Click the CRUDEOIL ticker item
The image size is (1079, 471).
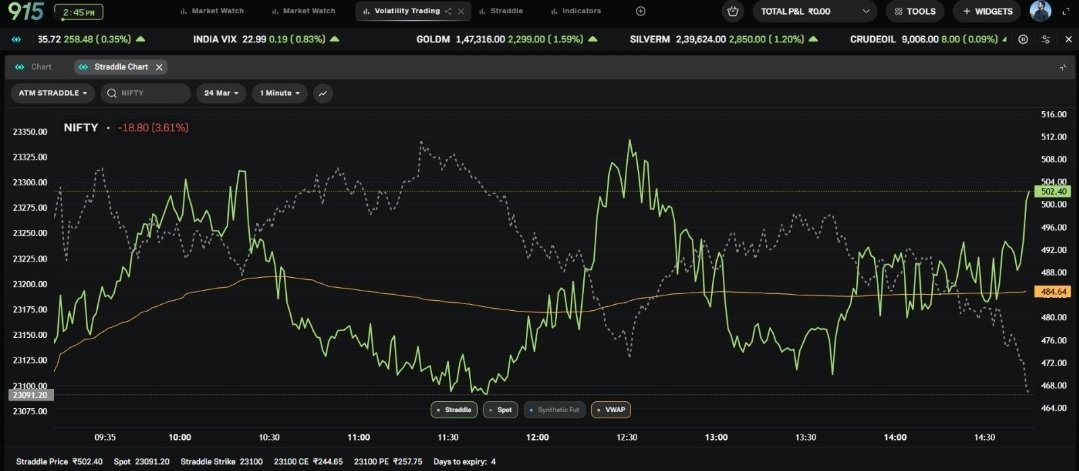(929, 39)
